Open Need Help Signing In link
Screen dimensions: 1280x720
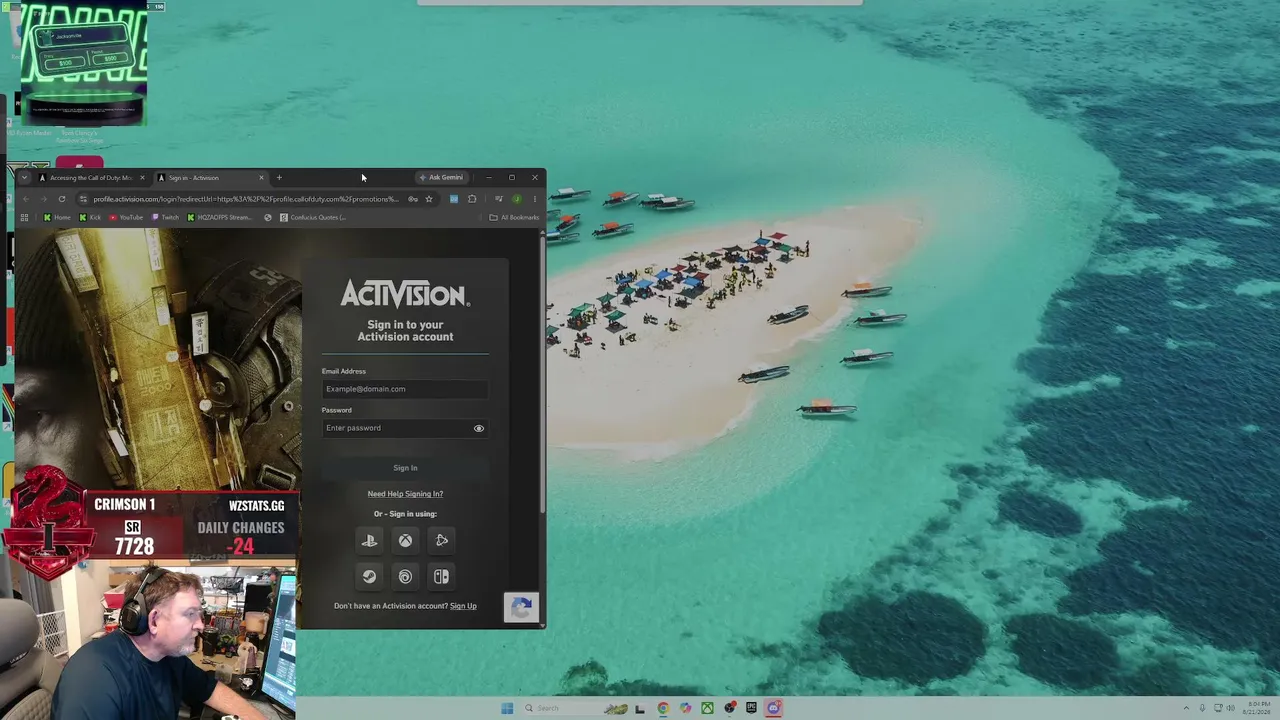(x=405, y=494)
